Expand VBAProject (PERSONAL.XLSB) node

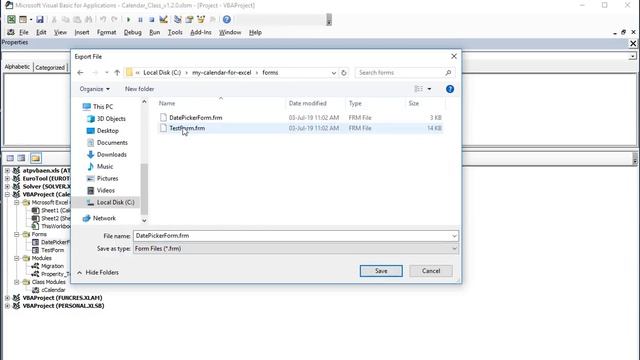[x=7, y=306]
